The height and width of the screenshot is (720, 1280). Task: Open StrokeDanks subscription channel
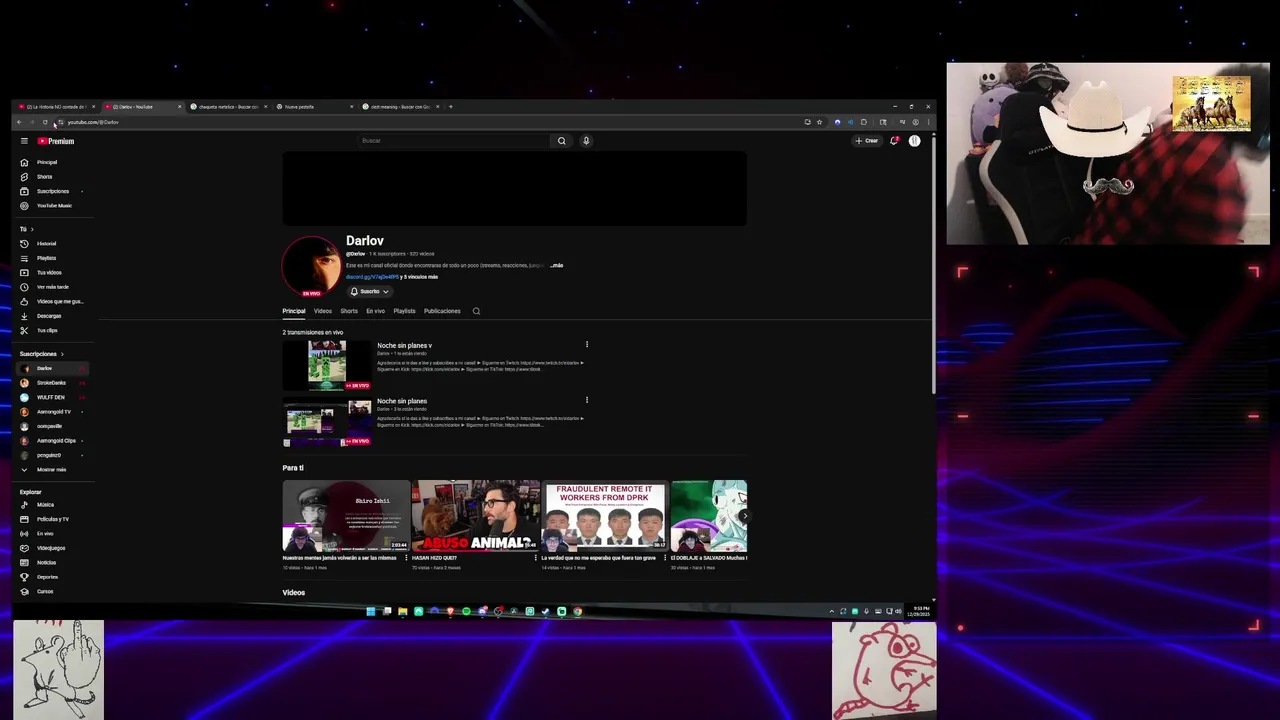[51, 383]
